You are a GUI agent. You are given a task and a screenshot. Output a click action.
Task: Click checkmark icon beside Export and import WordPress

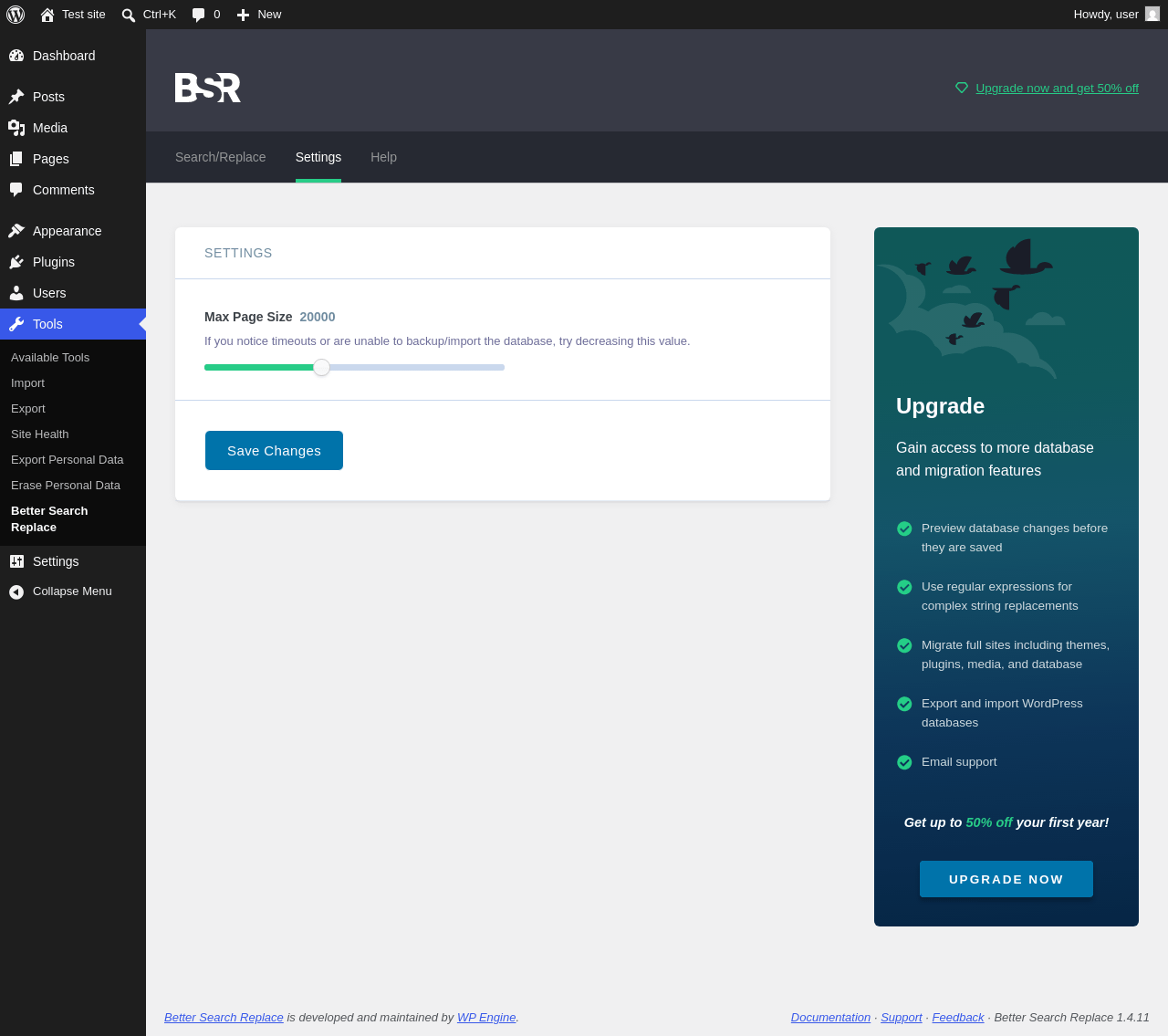click(904, 704)
